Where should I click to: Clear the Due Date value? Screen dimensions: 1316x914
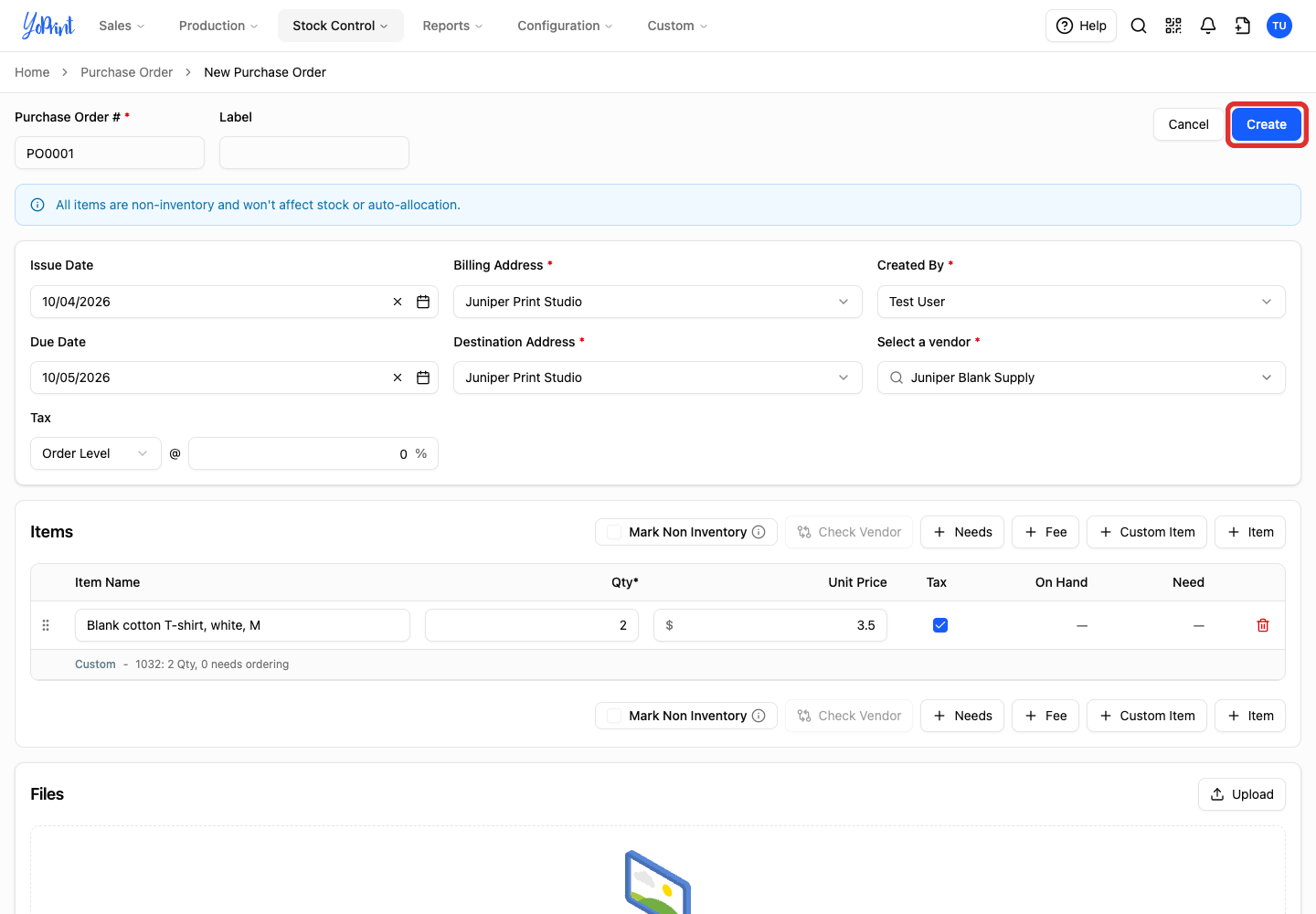(398, 377)
